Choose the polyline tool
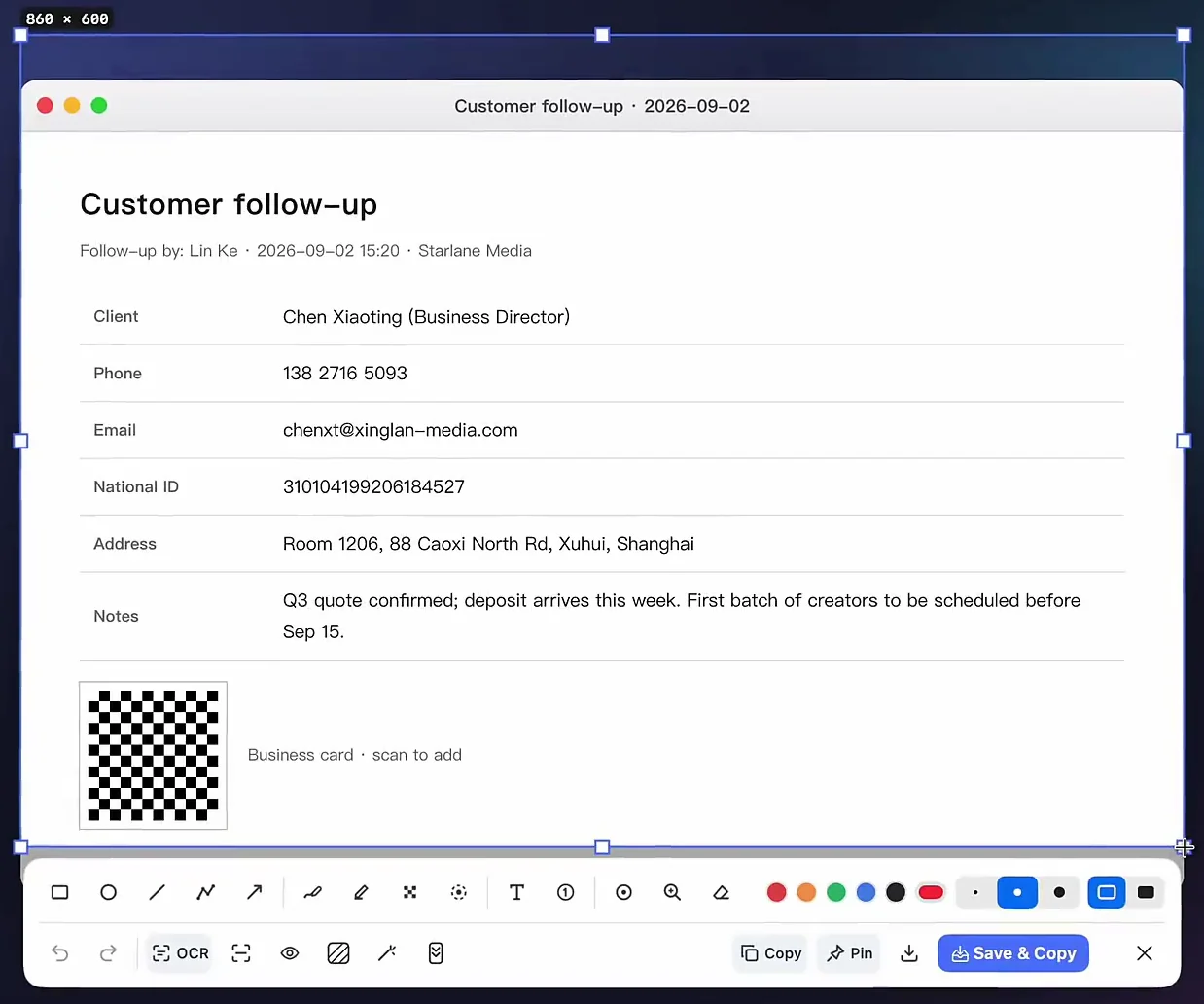Screen dimensions: 1204x1004 [205, 892]
